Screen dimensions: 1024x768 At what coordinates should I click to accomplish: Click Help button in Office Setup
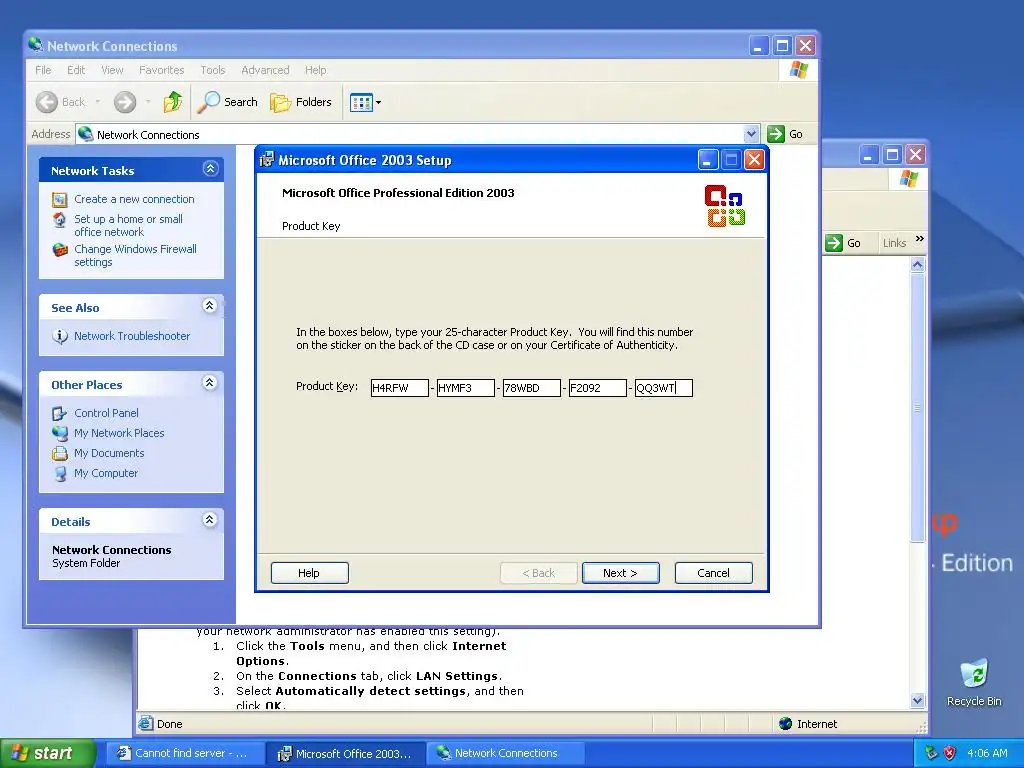[x=310, y=573]
